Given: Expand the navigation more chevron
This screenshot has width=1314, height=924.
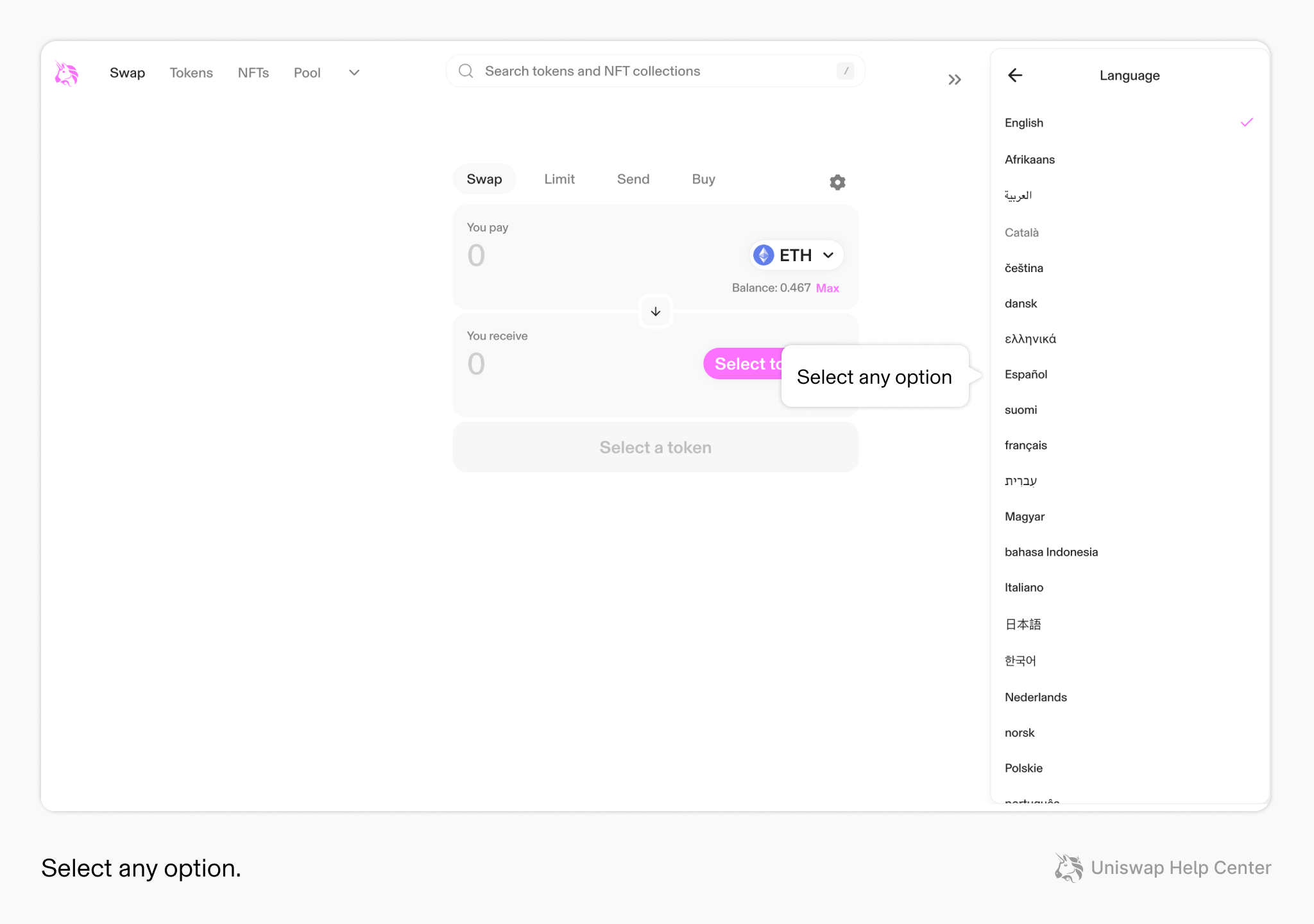Looking at the screenshot, I should (354, 73).
